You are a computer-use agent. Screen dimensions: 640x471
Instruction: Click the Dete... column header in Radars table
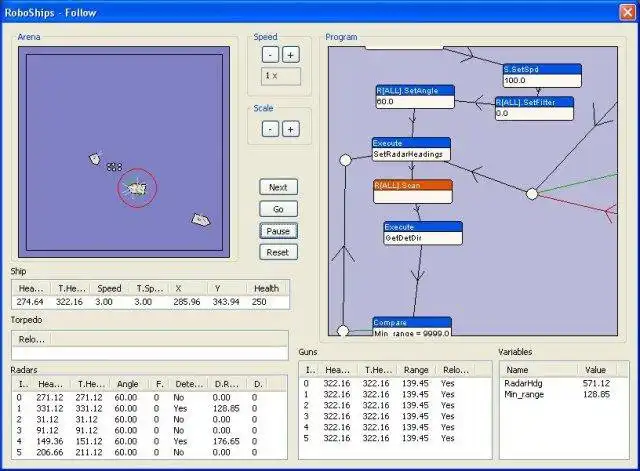(x=189, y=384)
